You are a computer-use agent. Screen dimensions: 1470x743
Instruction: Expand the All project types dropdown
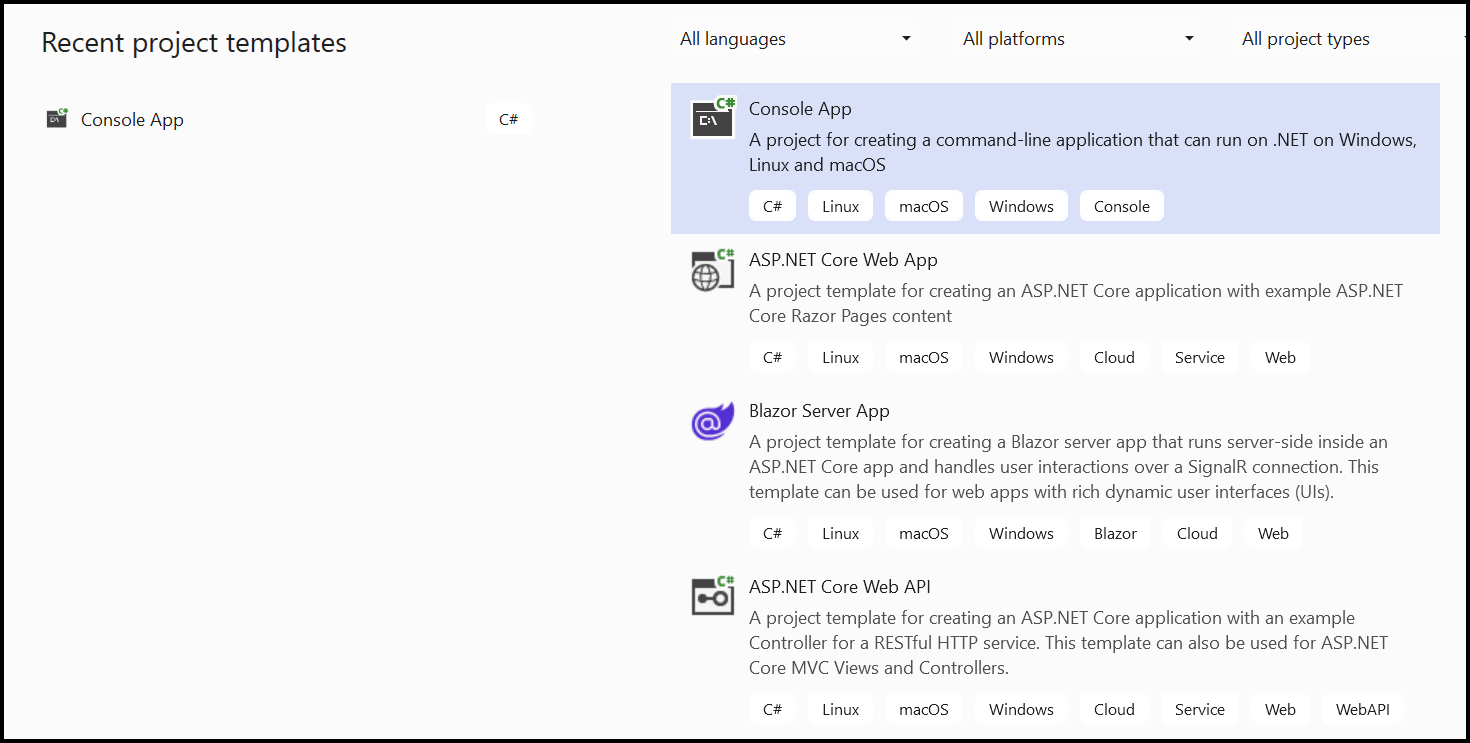coord(1350,39)
